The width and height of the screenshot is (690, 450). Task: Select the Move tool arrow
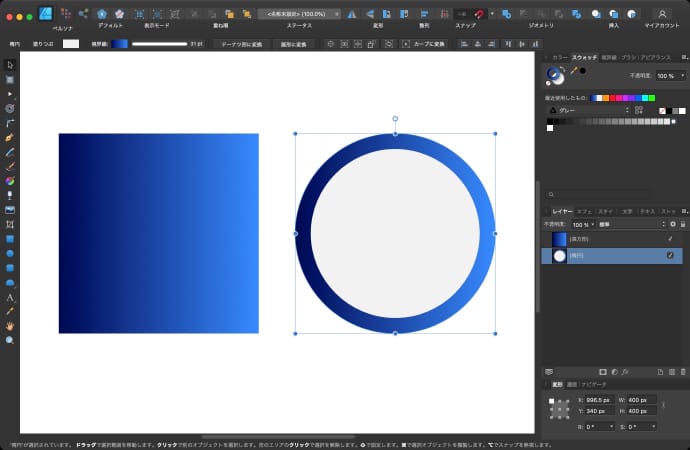pos(10,65)
